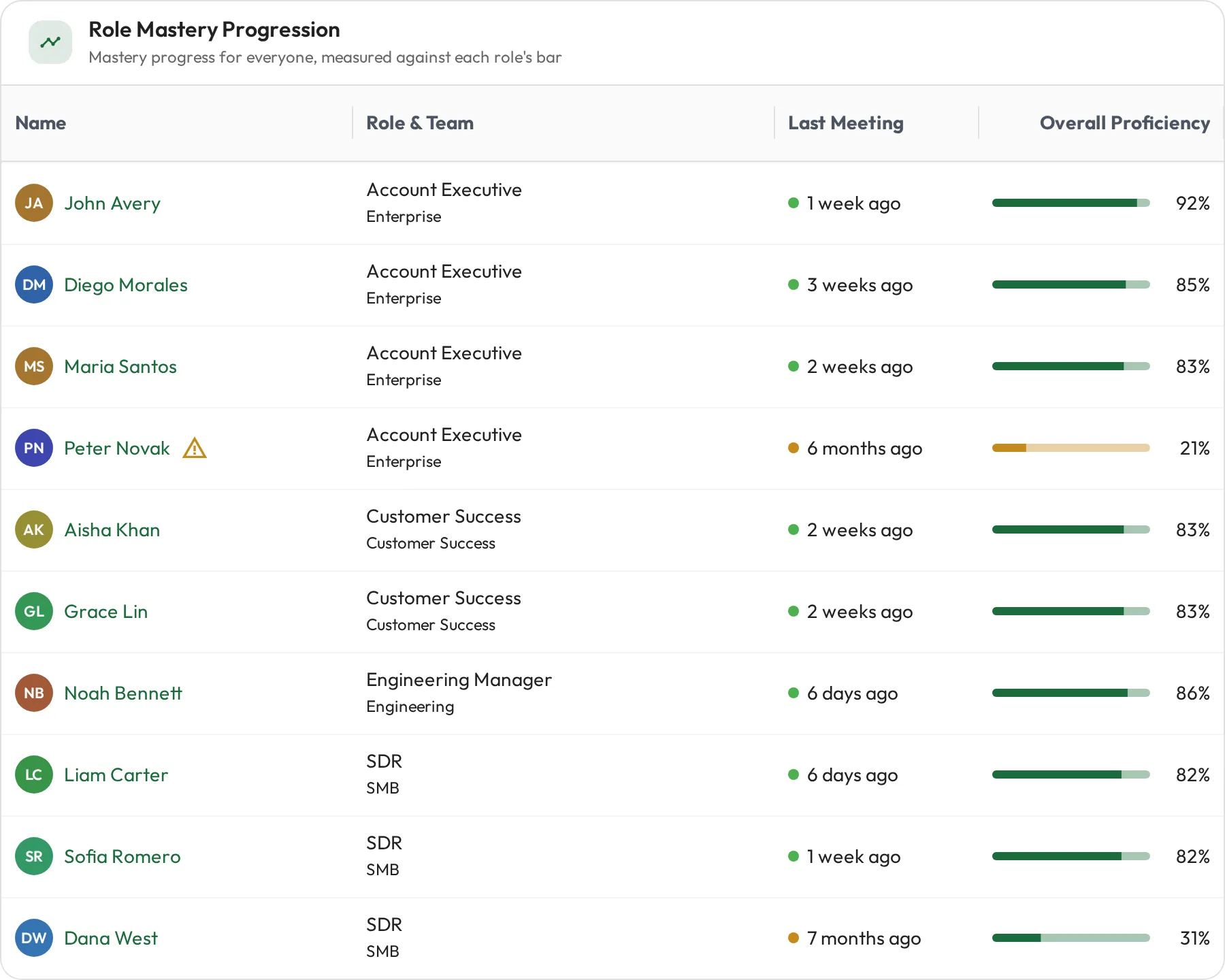Click Dana West's 31% proficiency bar
This screenshot has height=980, width=1225.
point(1071,938)
